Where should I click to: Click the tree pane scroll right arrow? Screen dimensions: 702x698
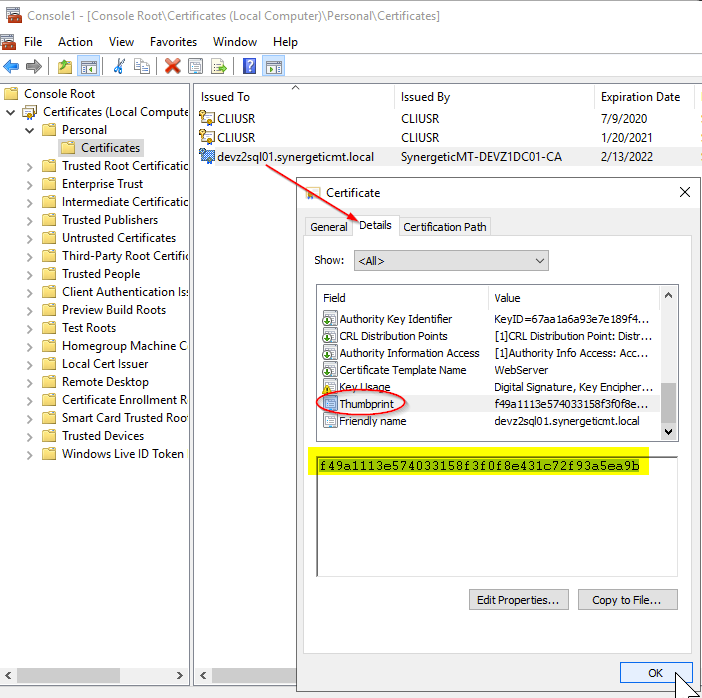point(180,675)
